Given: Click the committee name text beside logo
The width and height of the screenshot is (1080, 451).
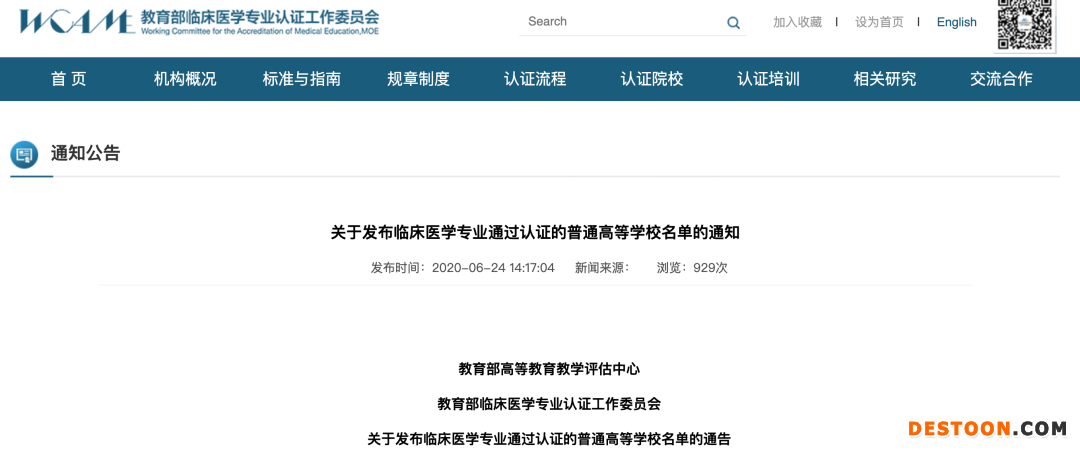Looking at the screenshot, I should (x=260, y=18).
